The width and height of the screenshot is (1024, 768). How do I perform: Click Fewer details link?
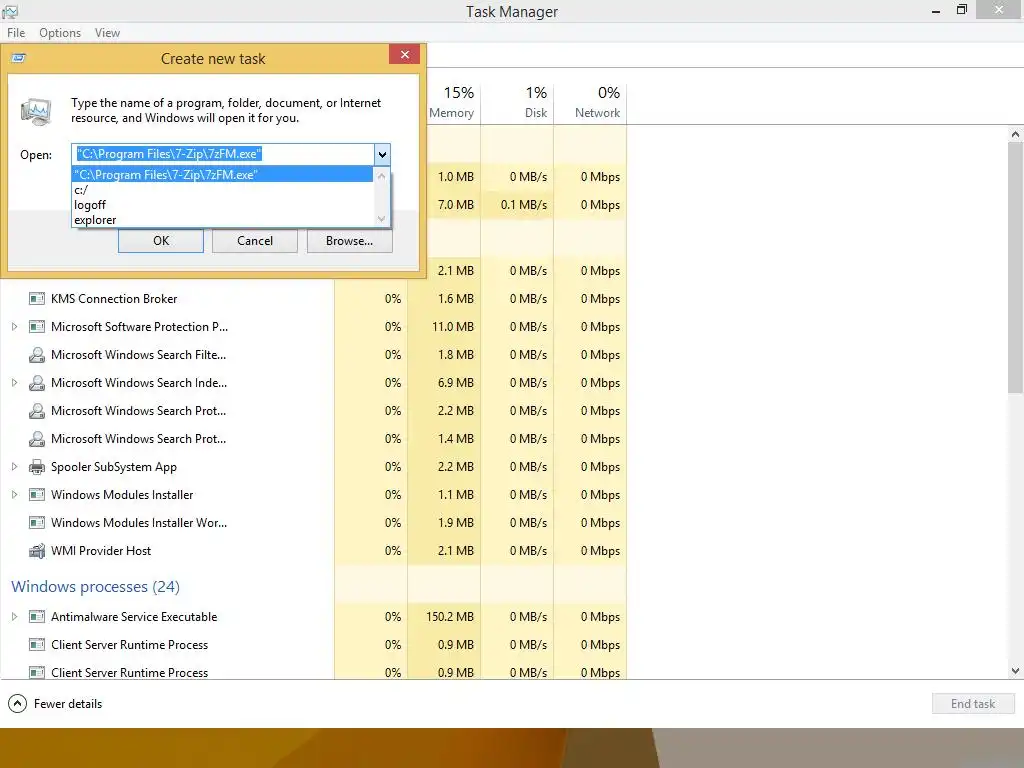(68, 704)
